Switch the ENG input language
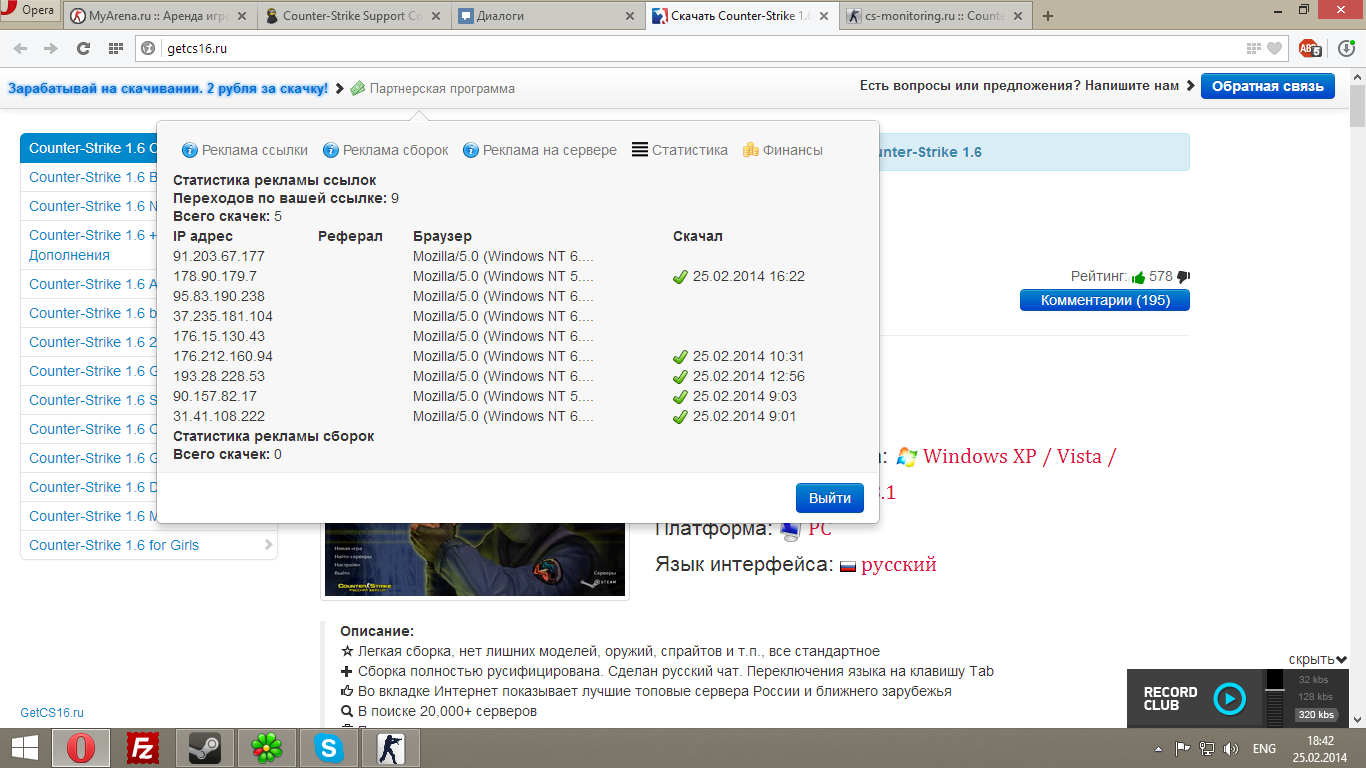The image size is (1366, 768). (1264, 748)
